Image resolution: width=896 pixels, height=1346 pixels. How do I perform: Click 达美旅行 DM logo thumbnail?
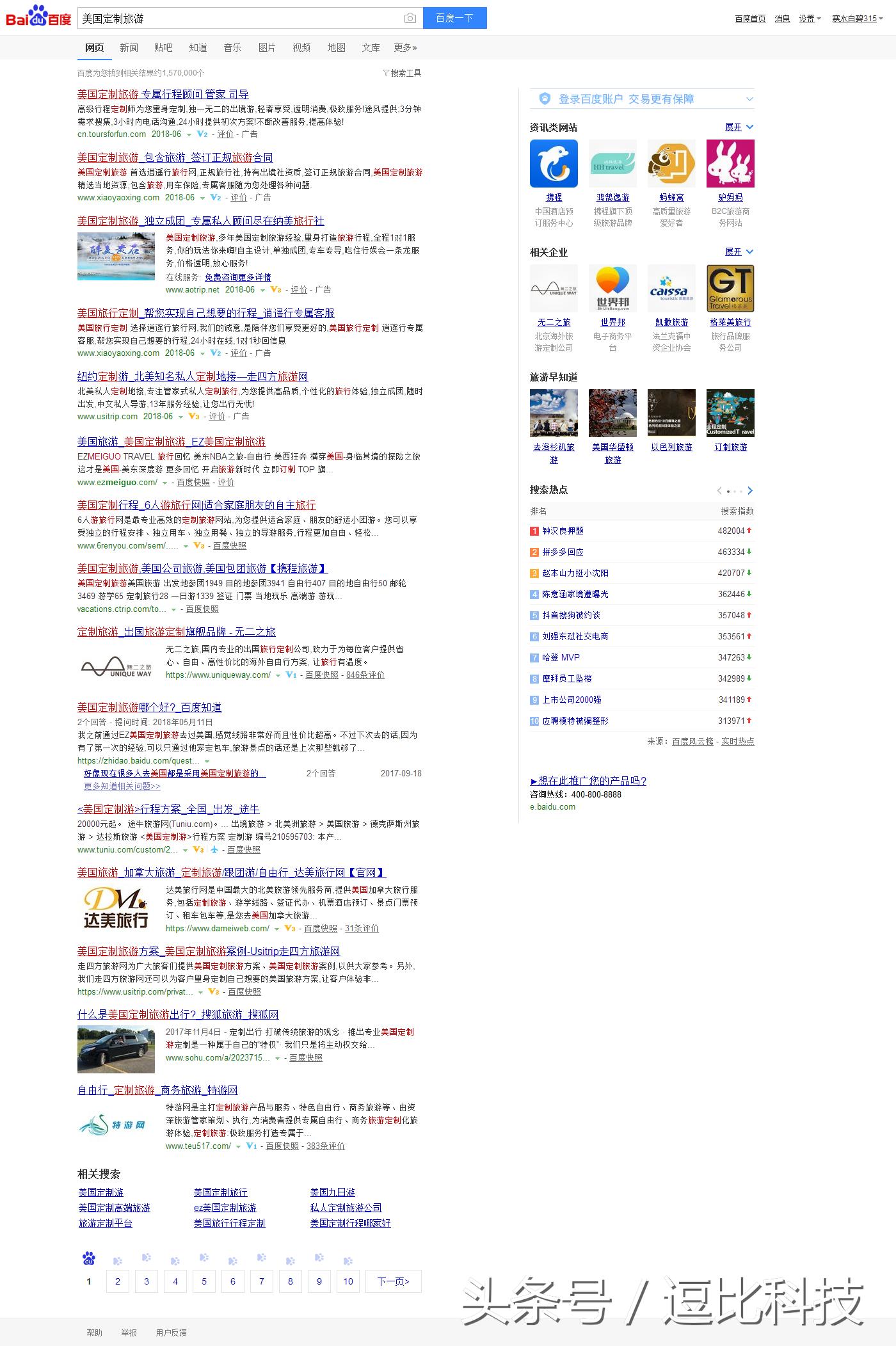tap(116, 908)
